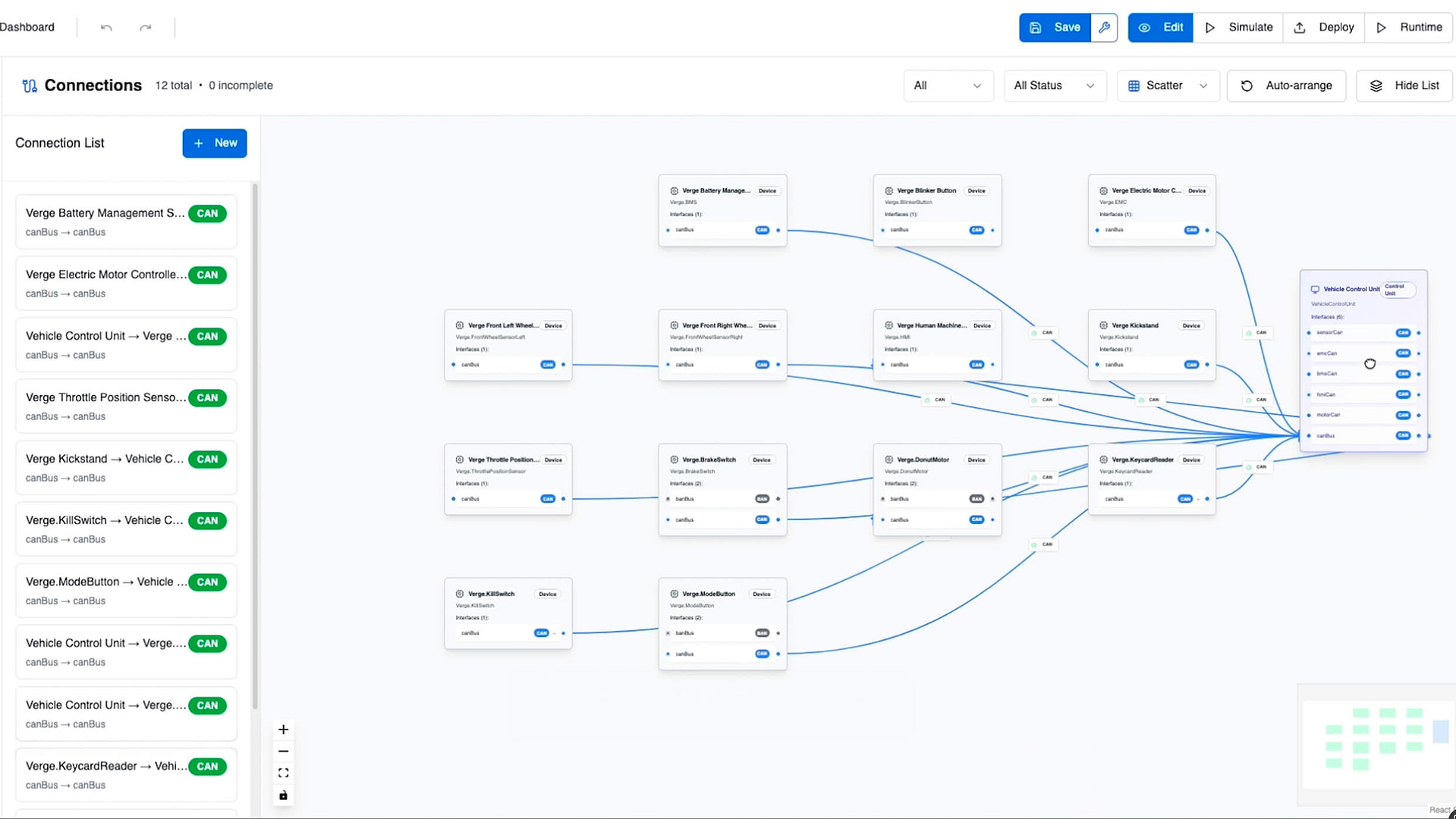Screen dimensions: 1456x819
Task: Select Verge Kickstand to Vehicle connection item
Action: (x=126, y=467)
